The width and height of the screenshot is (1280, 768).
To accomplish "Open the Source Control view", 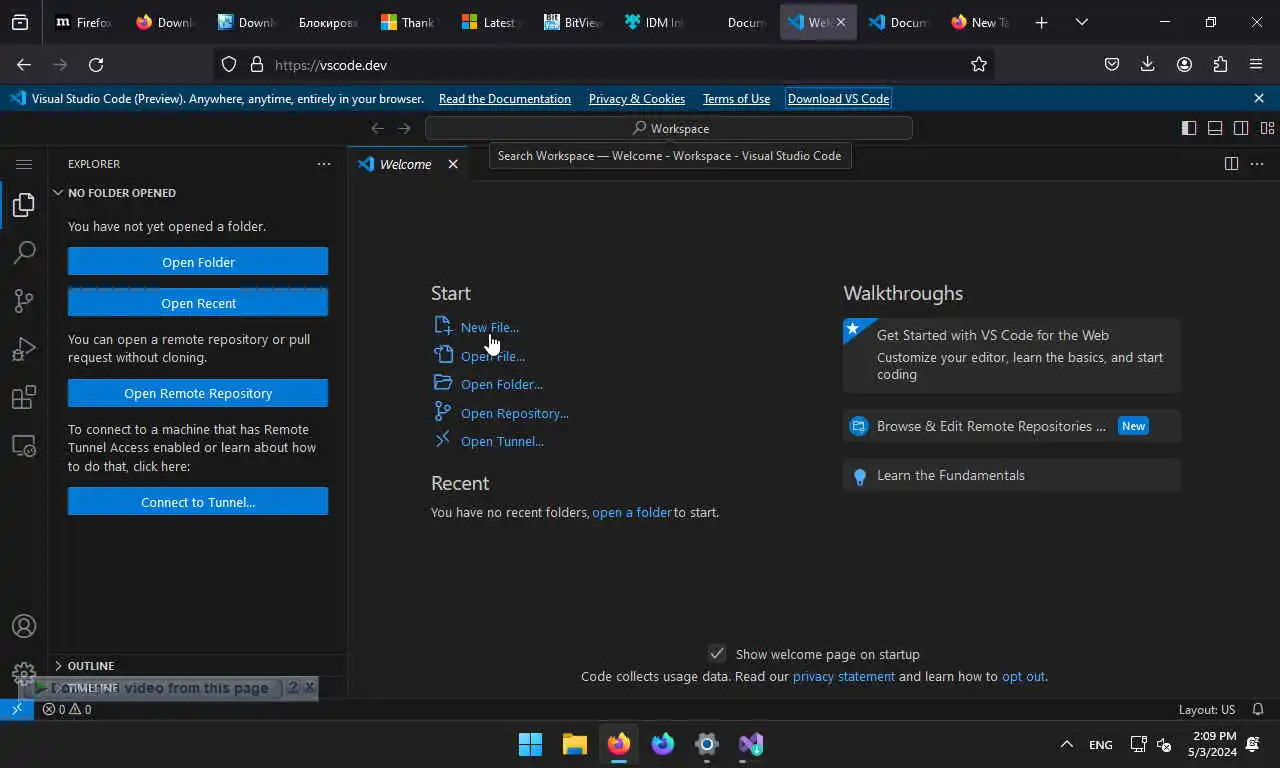I will click(x=24, y=301).
